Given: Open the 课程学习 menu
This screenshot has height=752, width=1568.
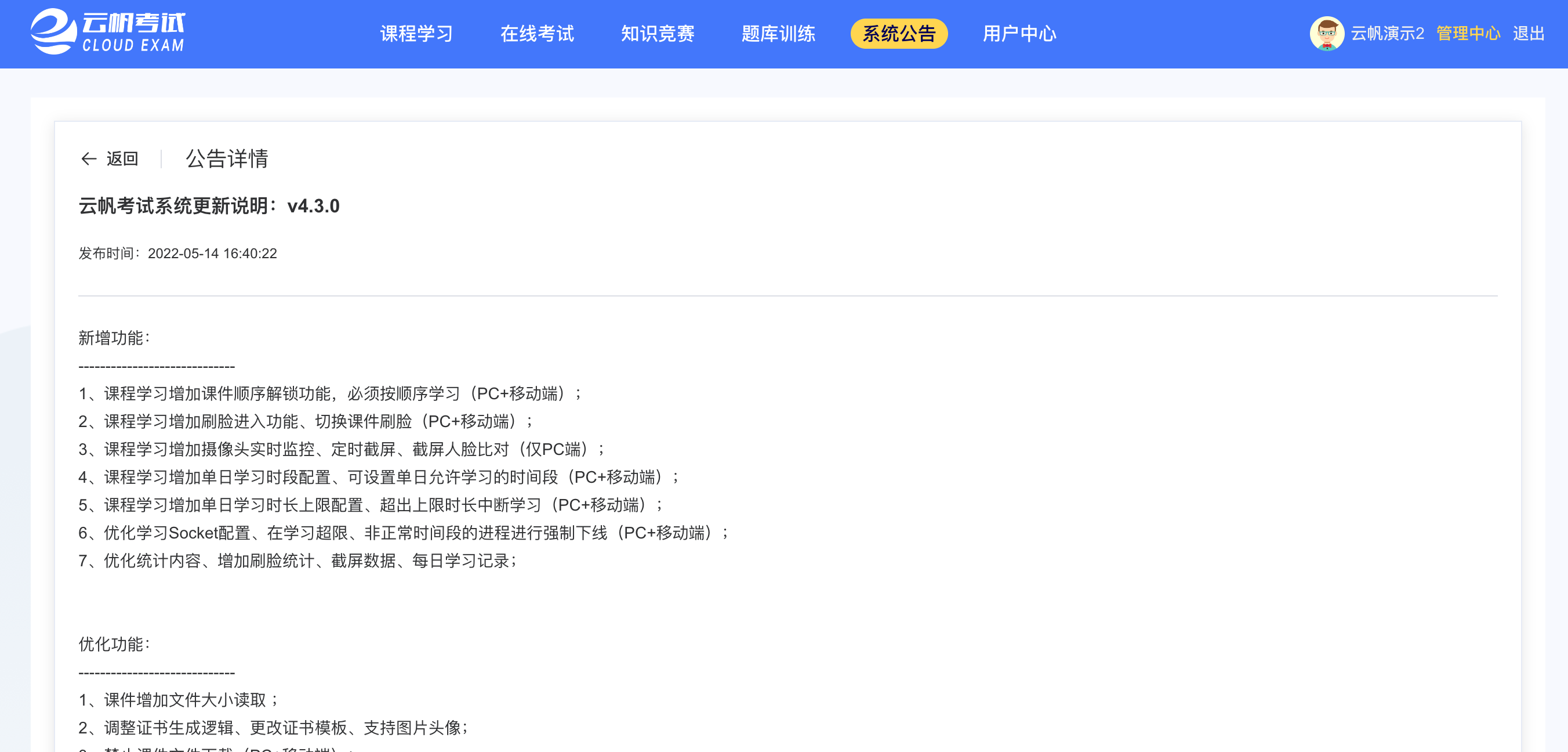Looking at the screenshot, I should tap(416, 34).
